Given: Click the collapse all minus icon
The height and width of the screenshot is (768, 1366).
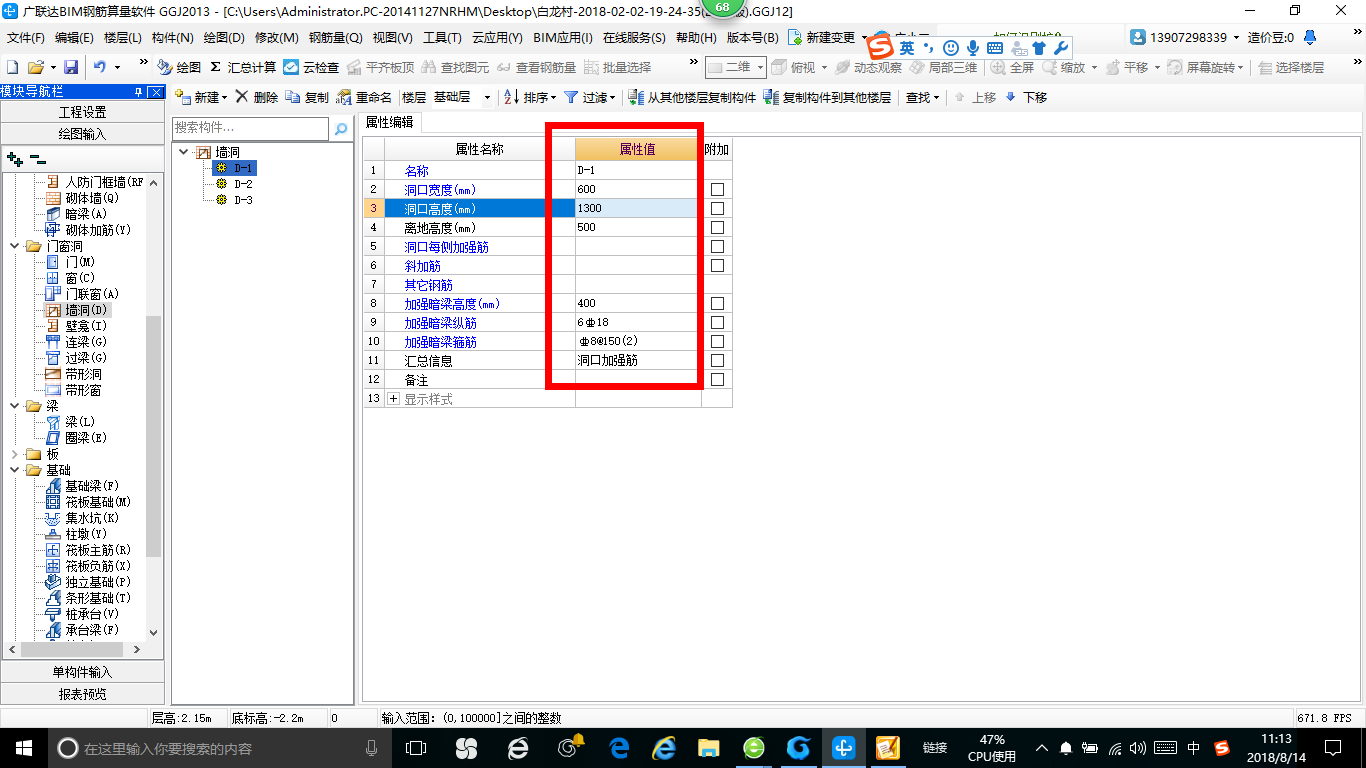Looking at the screenshot, I should coord(37,159).
